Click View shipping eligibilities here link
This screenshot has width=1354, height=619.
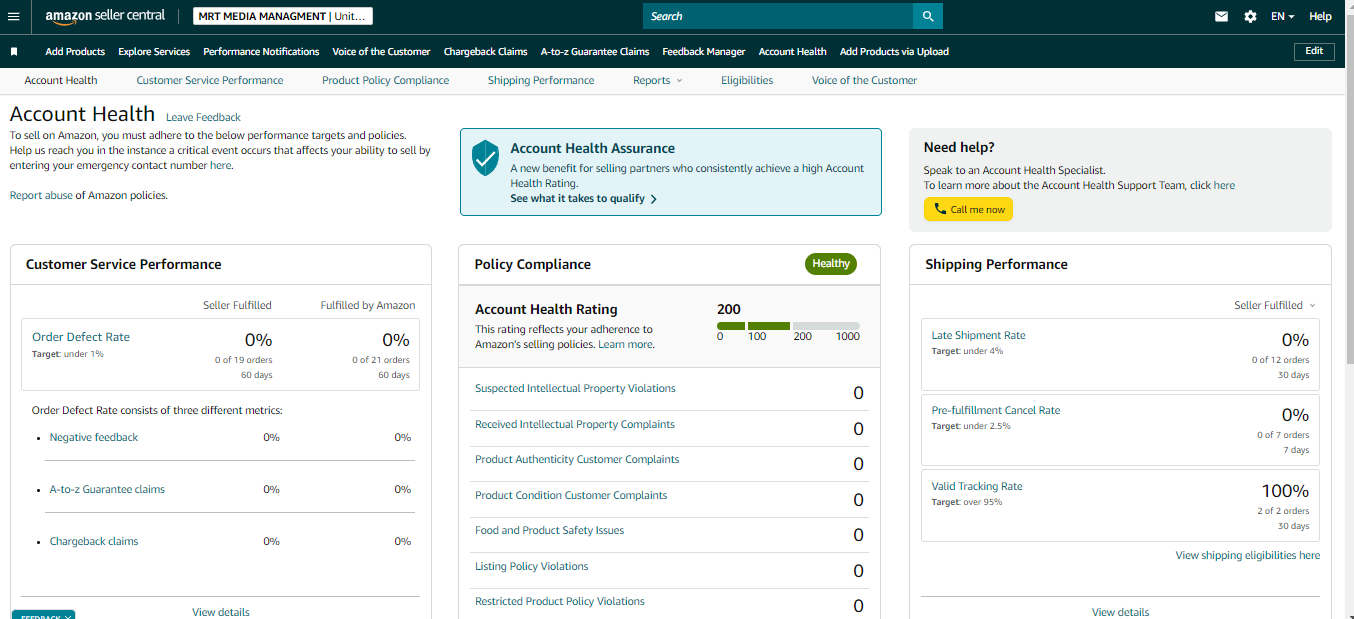[x=1248, y=555]
